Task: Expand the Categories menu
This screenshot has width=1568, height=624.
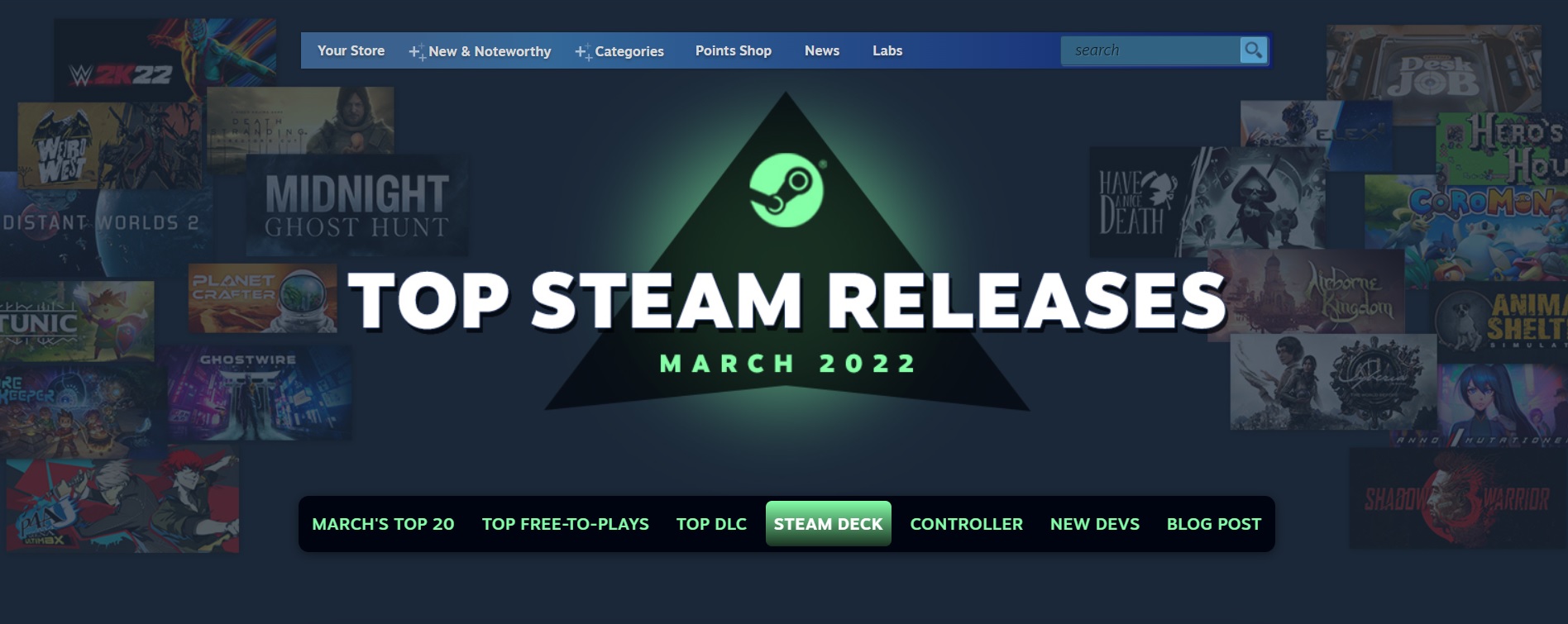Action: [629, 51]
